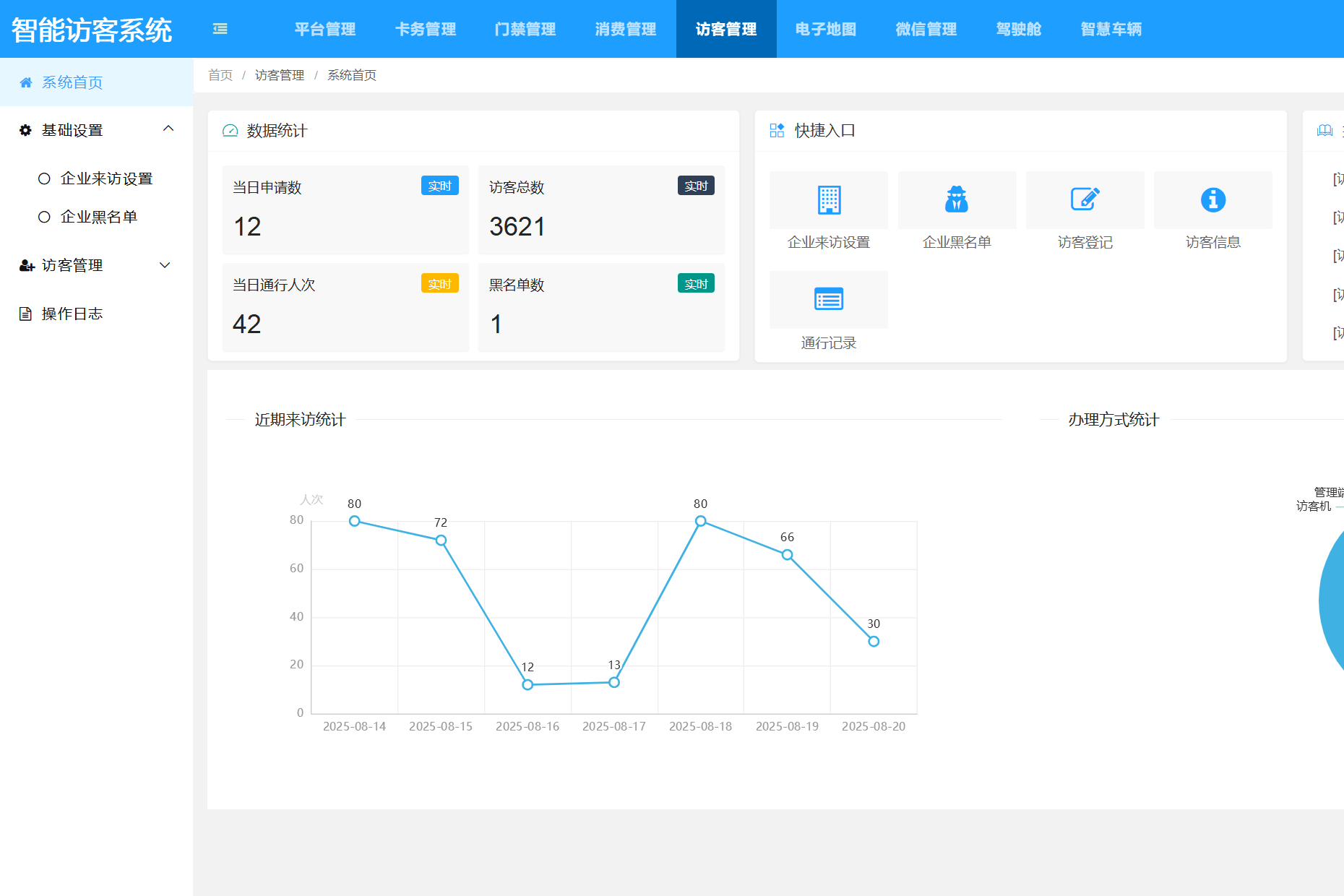This screenshot has height=896, width=1344.
Task: Click the 访客登记 edit pencil icon
Action: tap(1085, 199)
